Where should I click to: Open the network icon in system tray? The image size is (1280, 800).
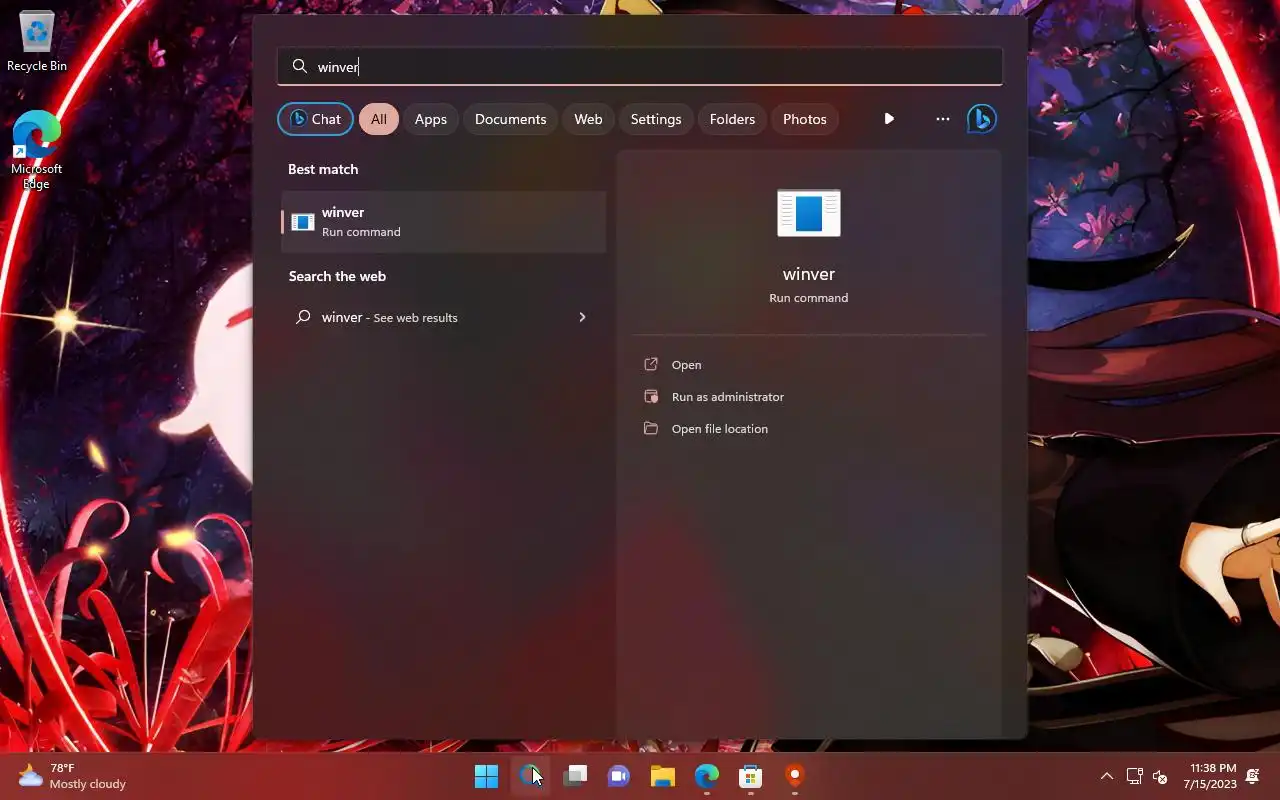tap(1135, 776)
